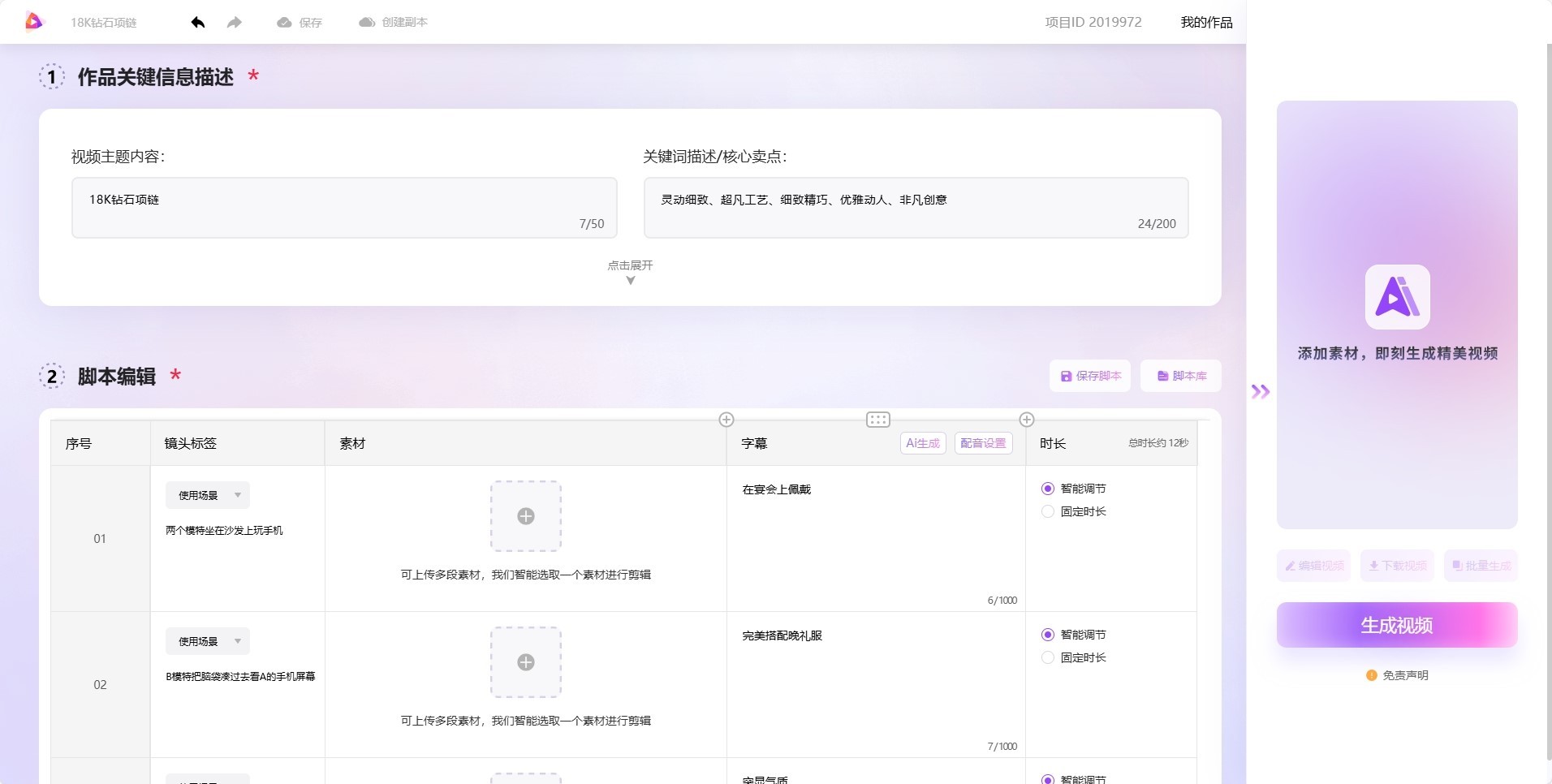Click the vertical scrollbar on the right

1549,402
